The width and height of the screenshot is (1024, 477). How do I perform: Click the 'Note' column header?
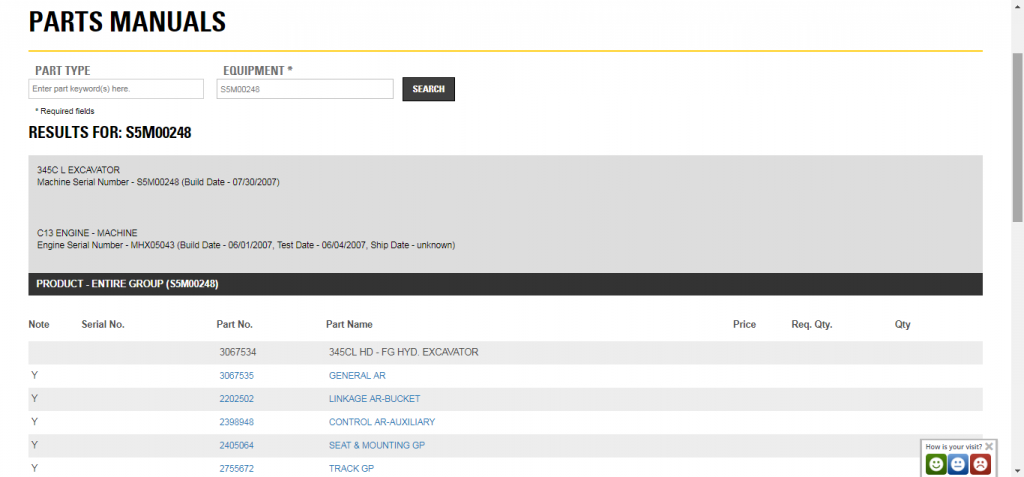(x=39, y=324)
